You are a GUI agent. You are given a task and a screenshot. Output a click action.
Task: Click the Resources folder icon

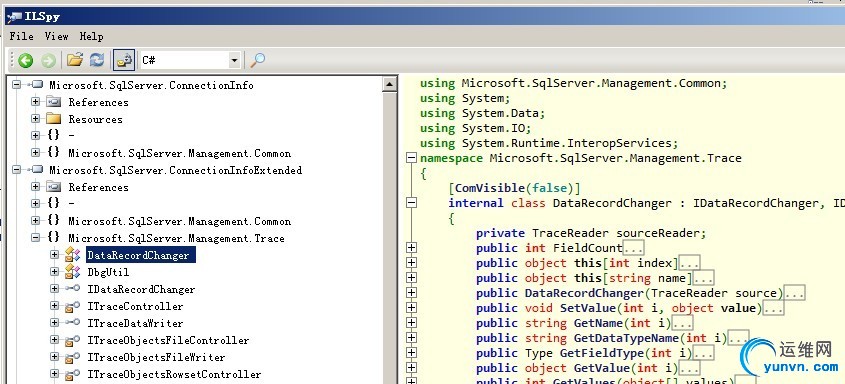point(53,119)
